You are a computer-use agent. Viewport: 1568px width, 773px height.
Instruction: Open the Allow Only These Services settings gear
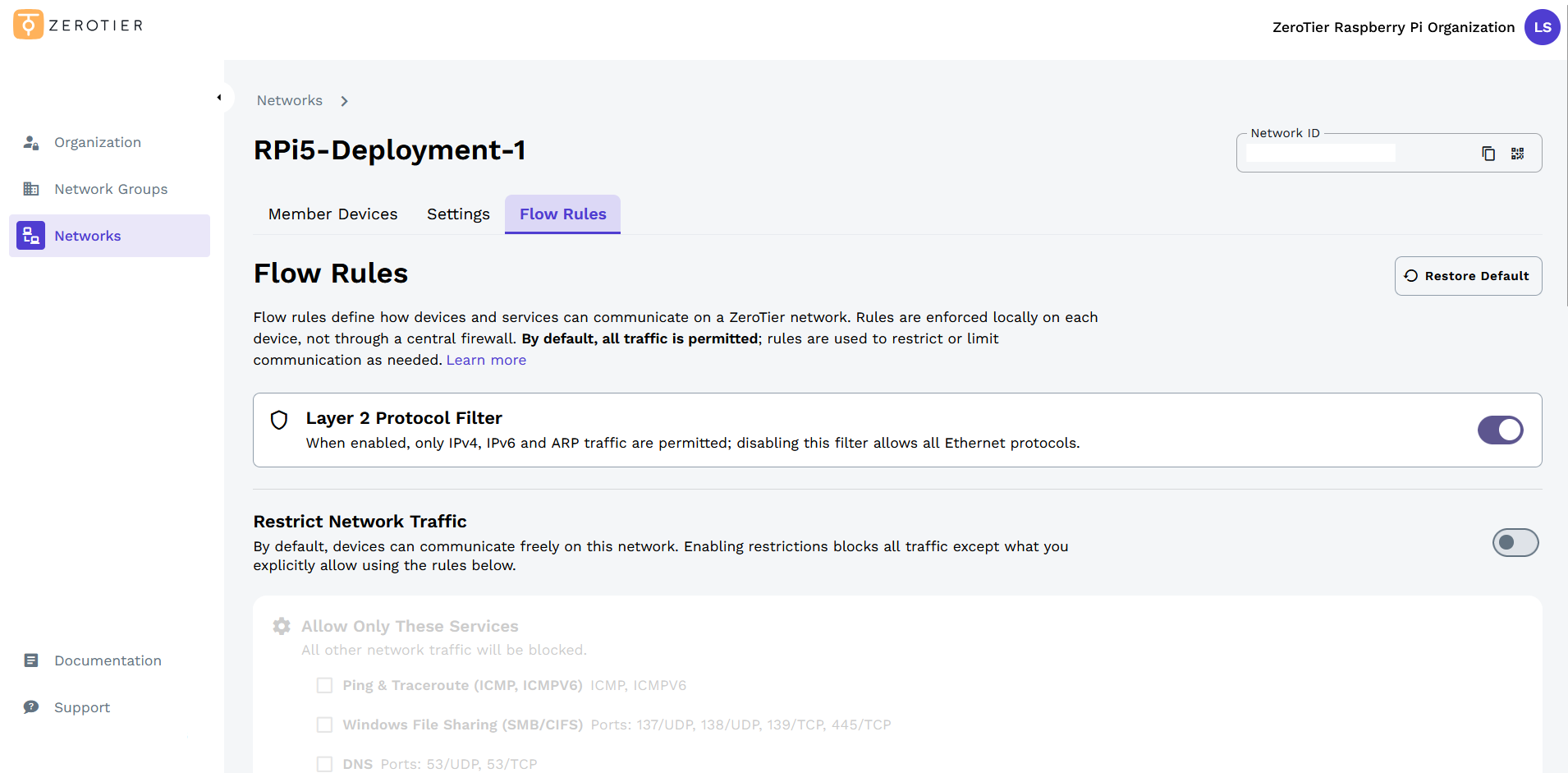pos(281,625)
